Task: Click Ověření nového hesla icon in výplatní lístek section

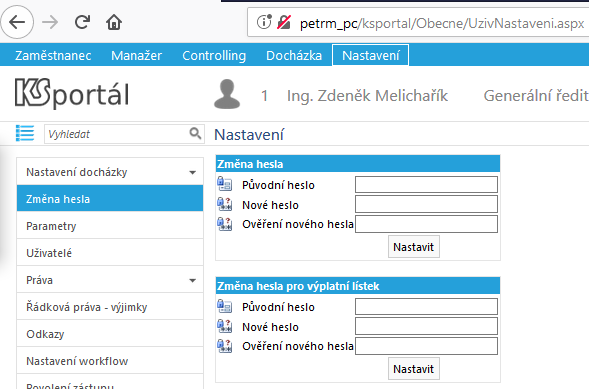Action: tap(225, 346)
